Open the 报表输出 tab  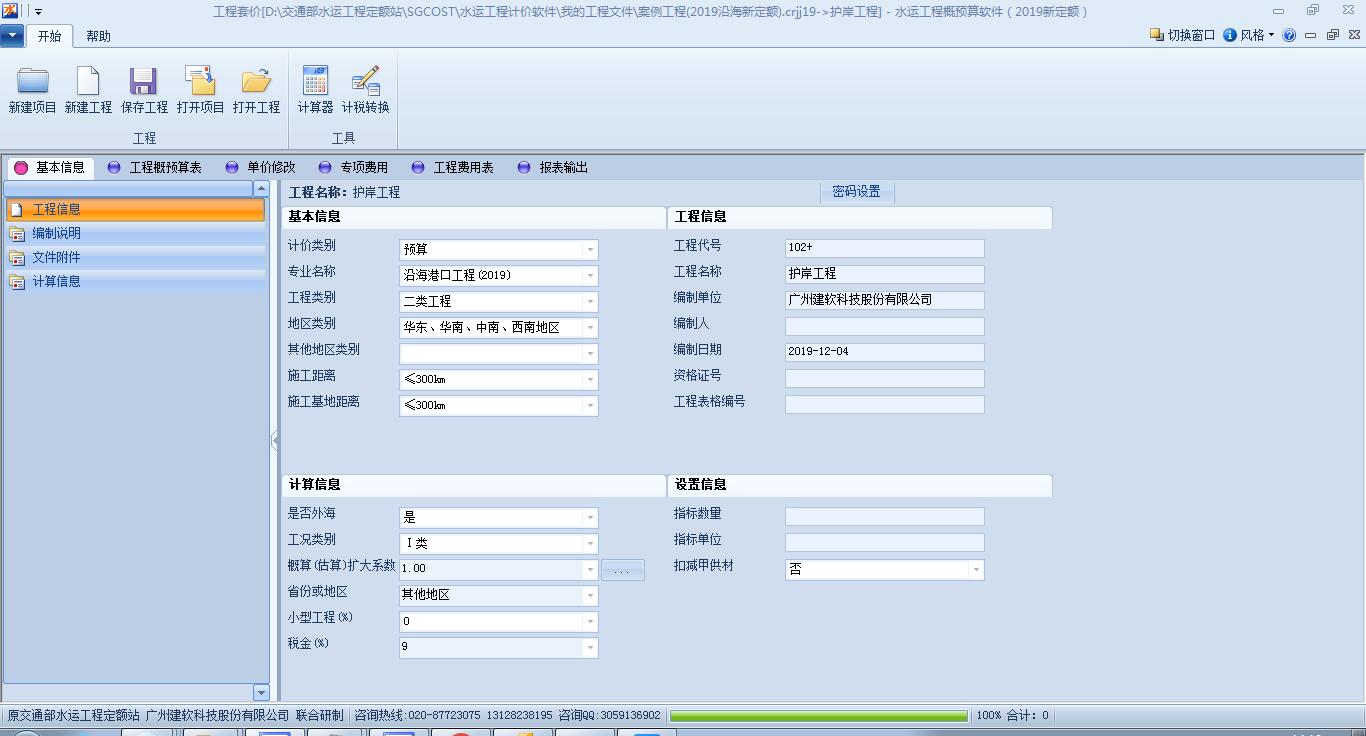click(553, 167)
